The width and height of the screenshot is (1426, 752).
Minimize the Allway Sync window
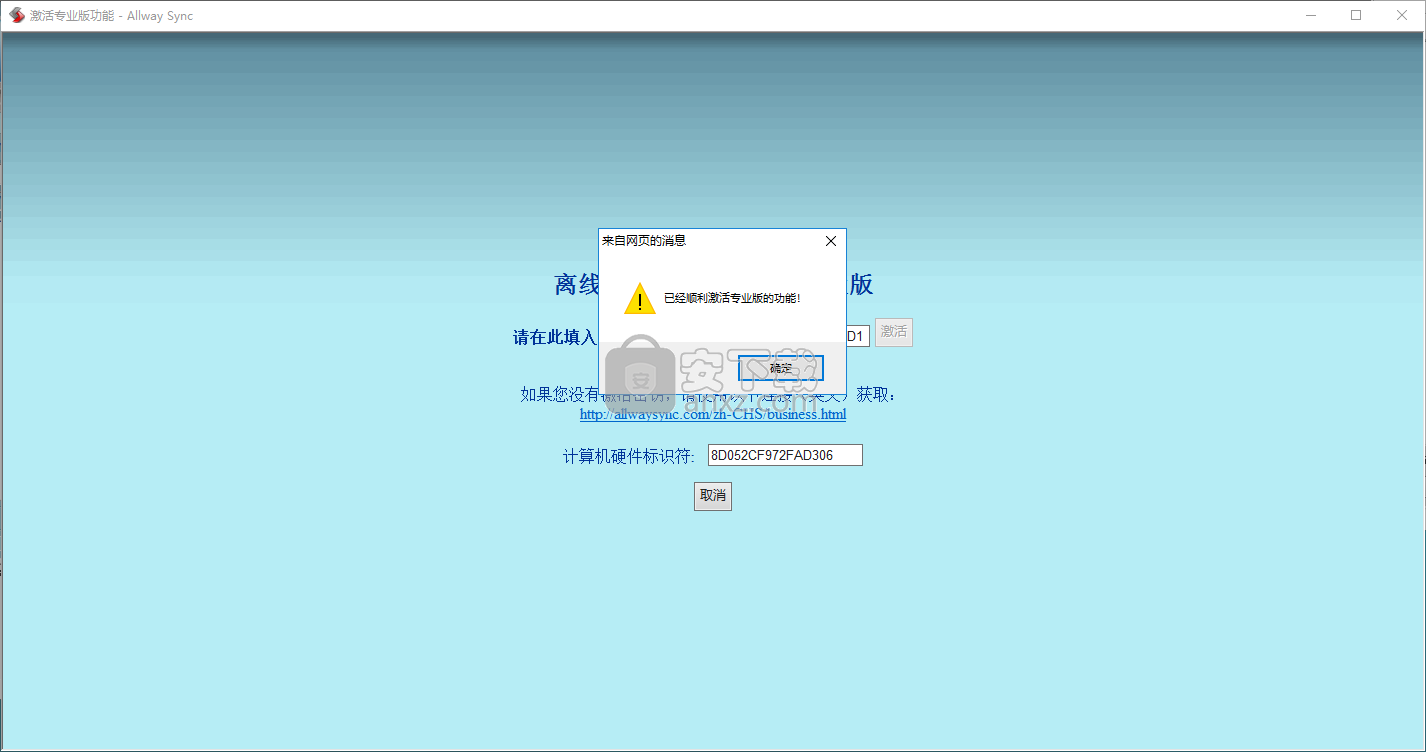point(1310,15)
